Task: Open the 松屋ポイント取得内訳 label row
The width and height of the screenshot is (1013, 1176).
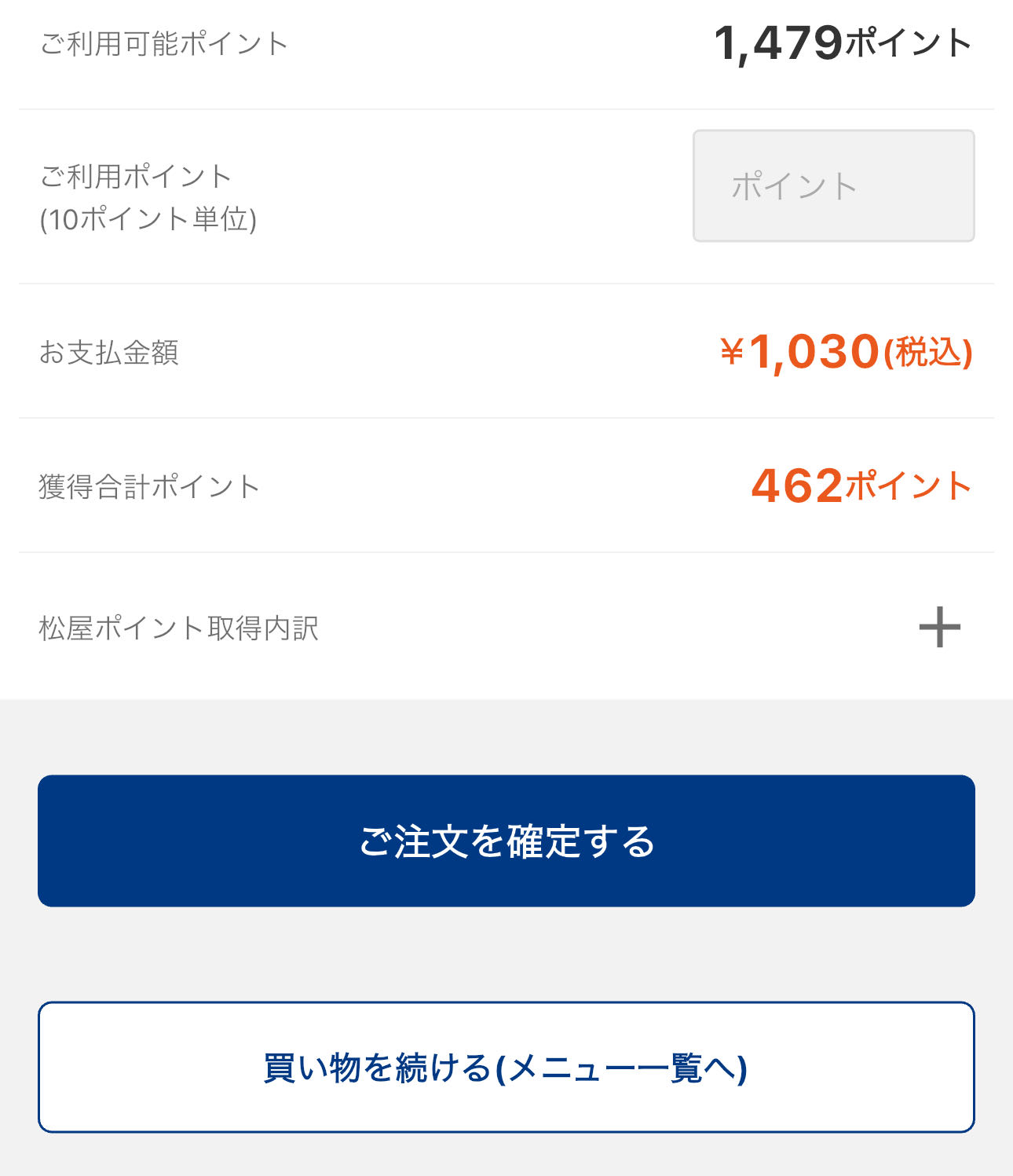Action: [x=179, y=628]
